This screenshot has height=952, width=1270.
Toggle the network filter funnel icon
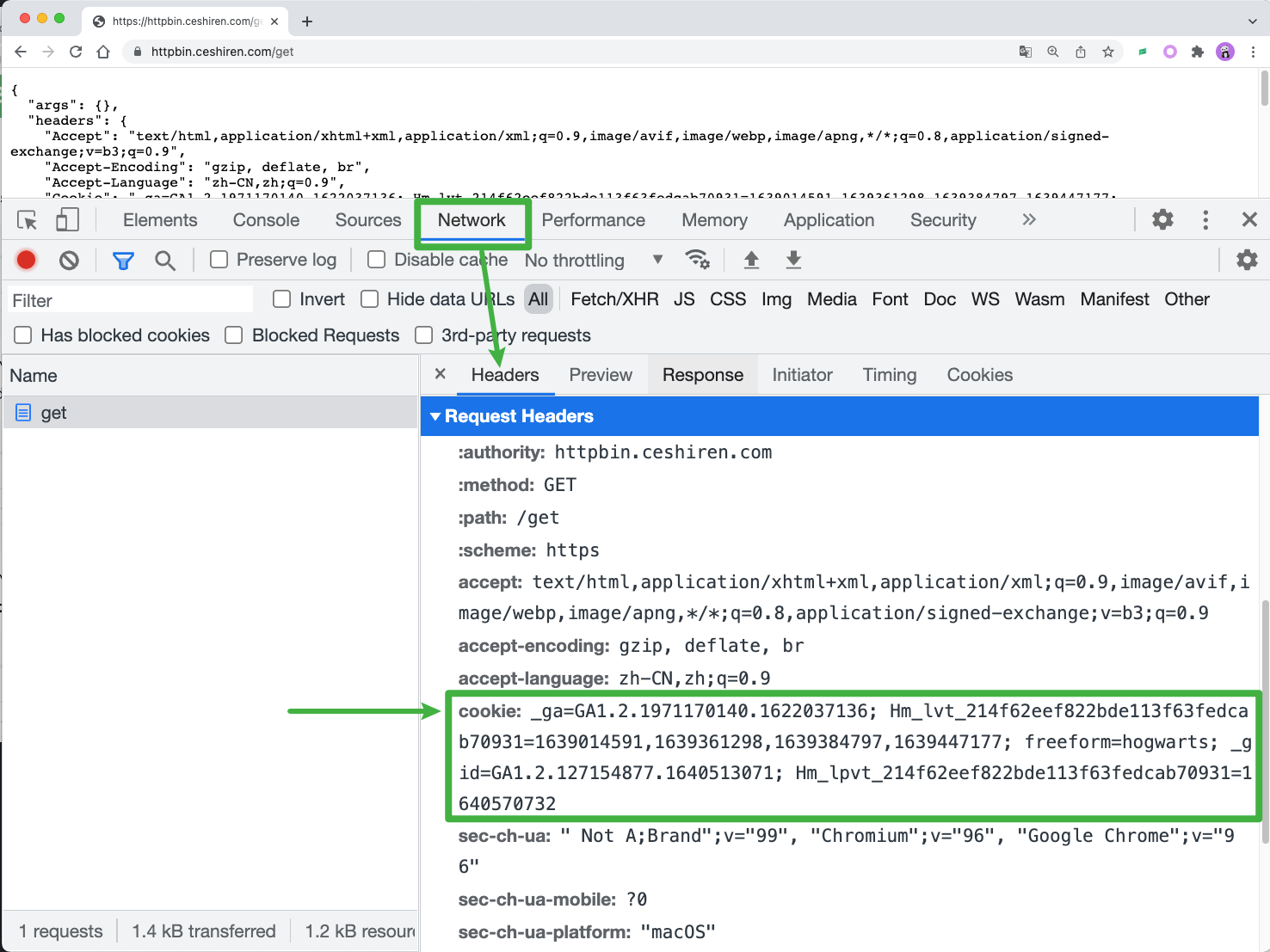(123, 260)
